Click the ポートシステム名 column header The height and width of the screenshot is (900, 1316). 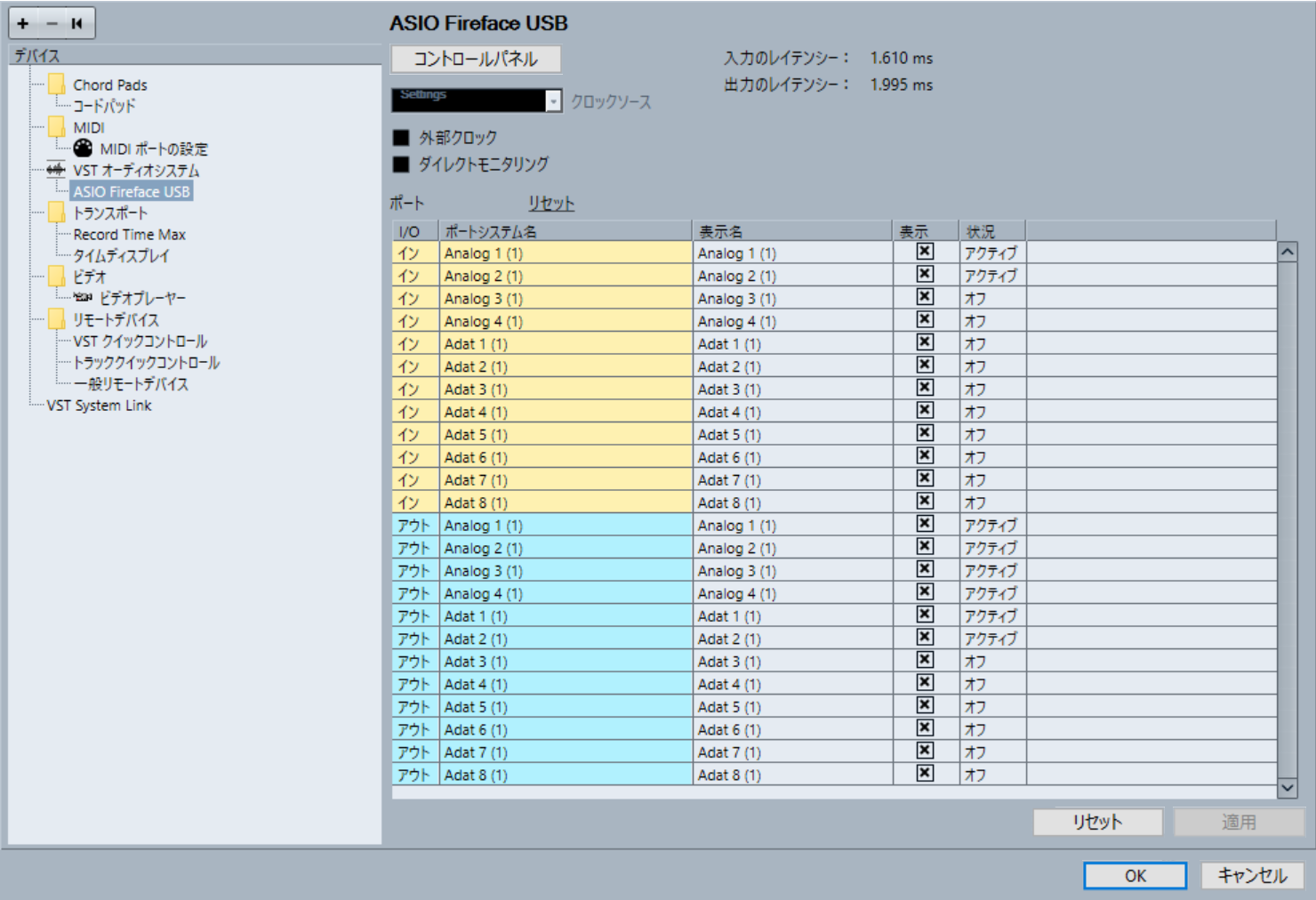[566, 231]
